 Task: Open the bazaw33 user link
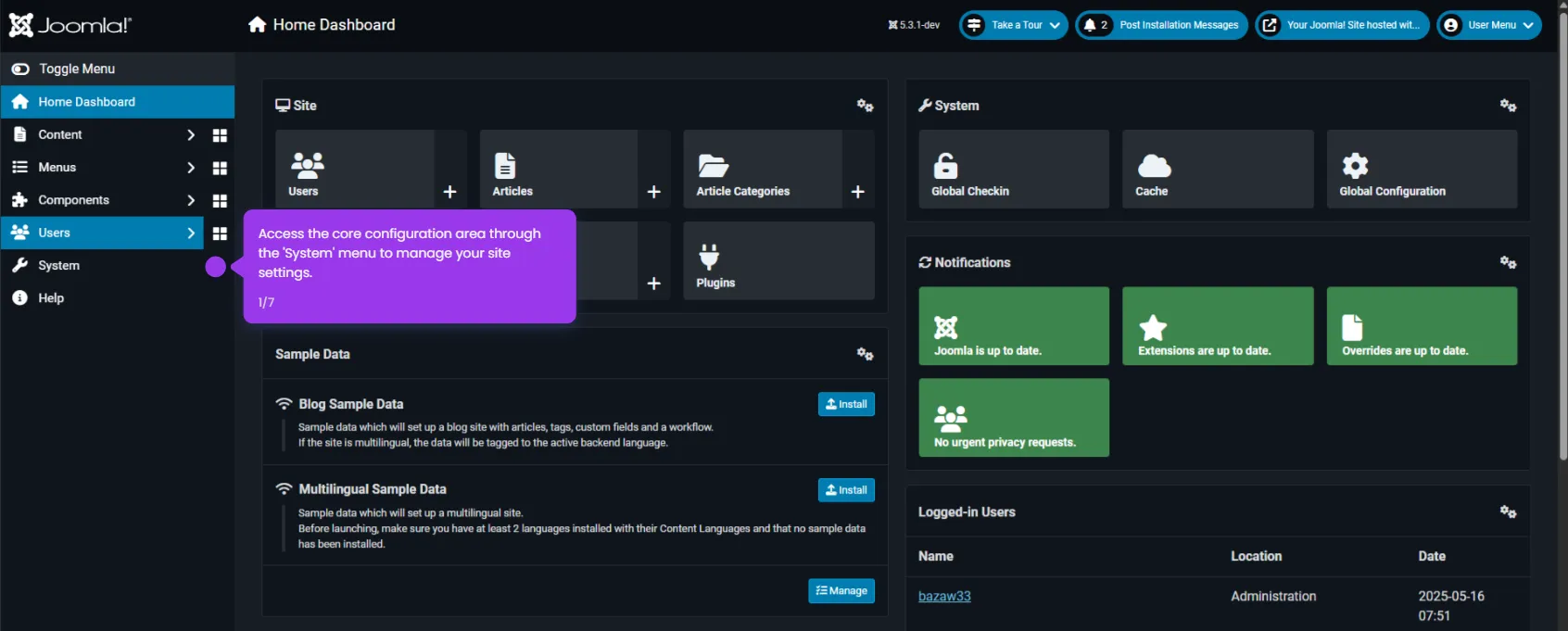point(944,596)
